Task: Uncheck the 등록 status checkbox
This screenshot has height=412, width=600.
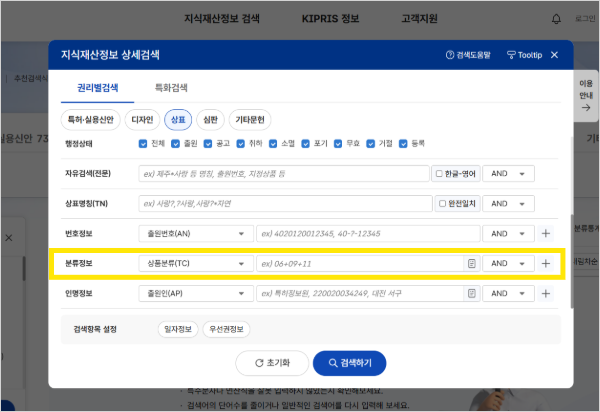Action: click(403, 143)
